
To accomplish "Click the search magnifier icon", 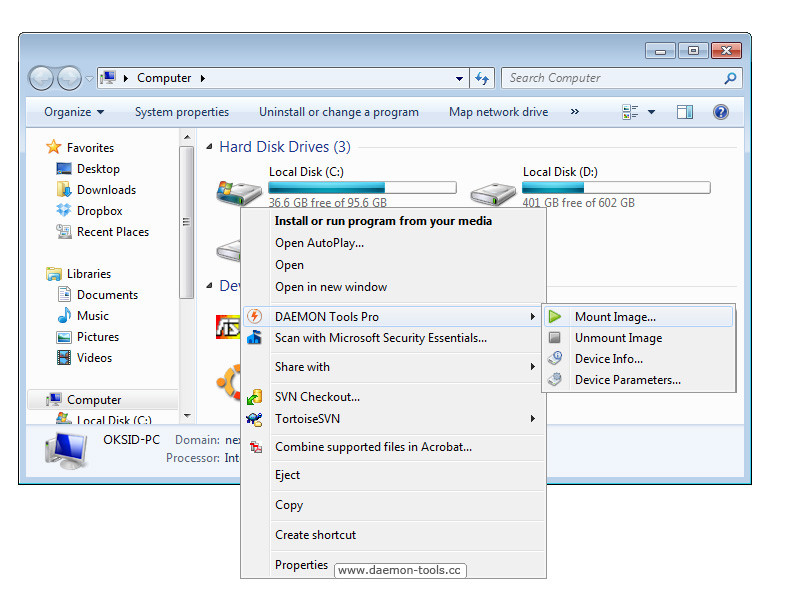I will point(730,78).
